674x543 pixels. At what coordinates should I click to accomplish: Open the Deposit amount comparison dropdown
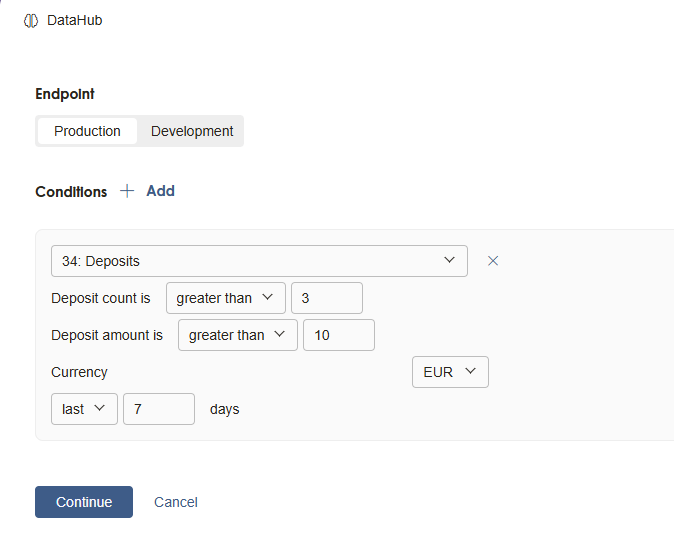[x=237, y=335]
